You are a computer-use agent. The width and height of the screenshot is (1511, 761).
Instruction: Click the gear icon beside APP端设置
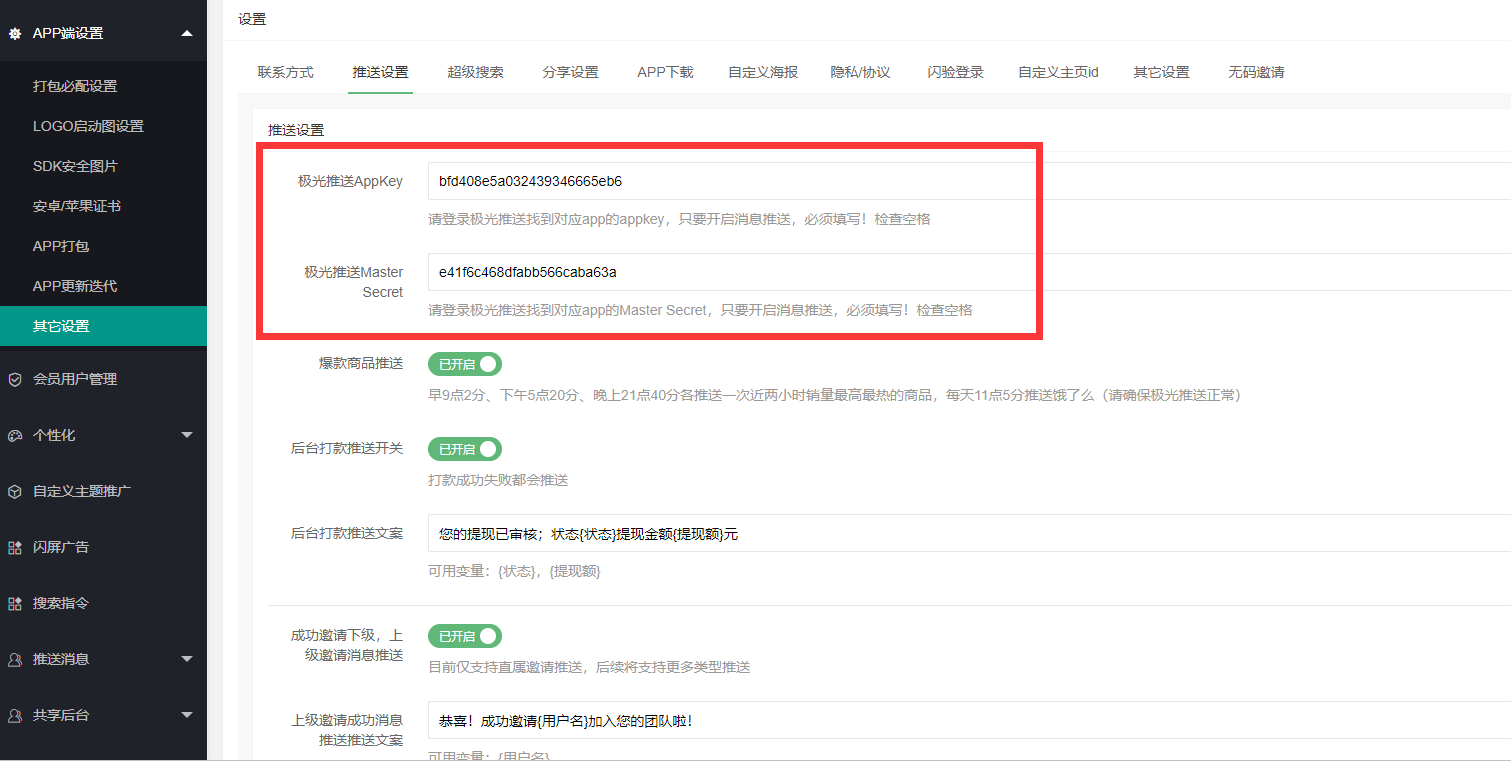[x=14, y=33]
